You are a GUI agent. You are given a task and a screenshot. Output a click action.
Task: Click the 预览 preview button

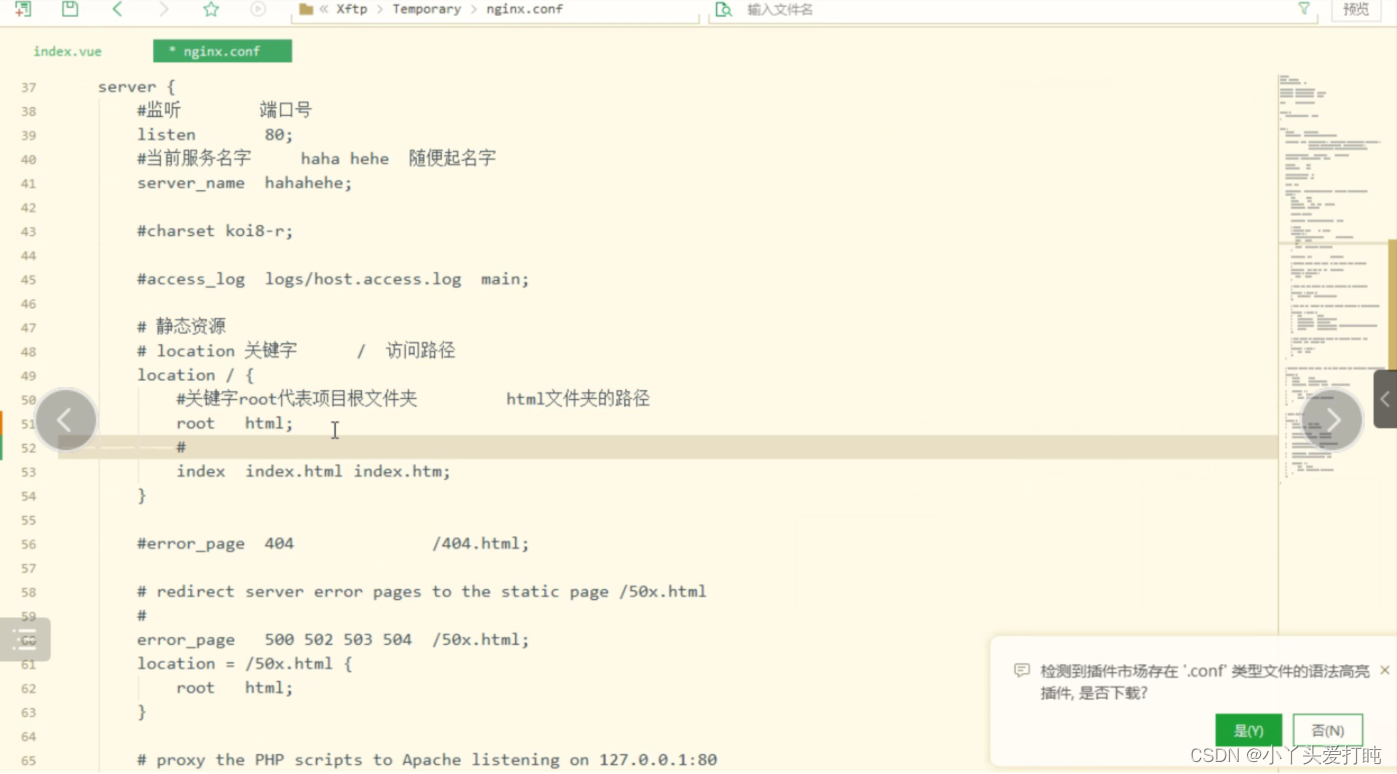tap(1356, 9)
